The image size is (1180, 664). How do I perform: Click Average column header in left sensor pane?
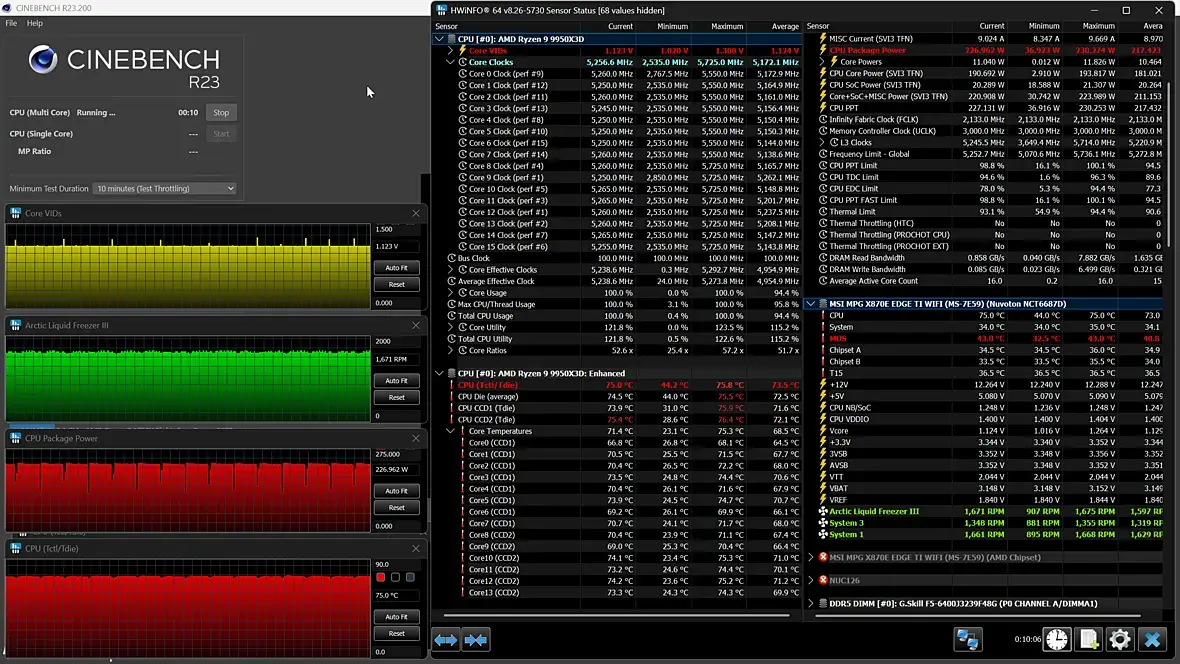tap(785, 26)
